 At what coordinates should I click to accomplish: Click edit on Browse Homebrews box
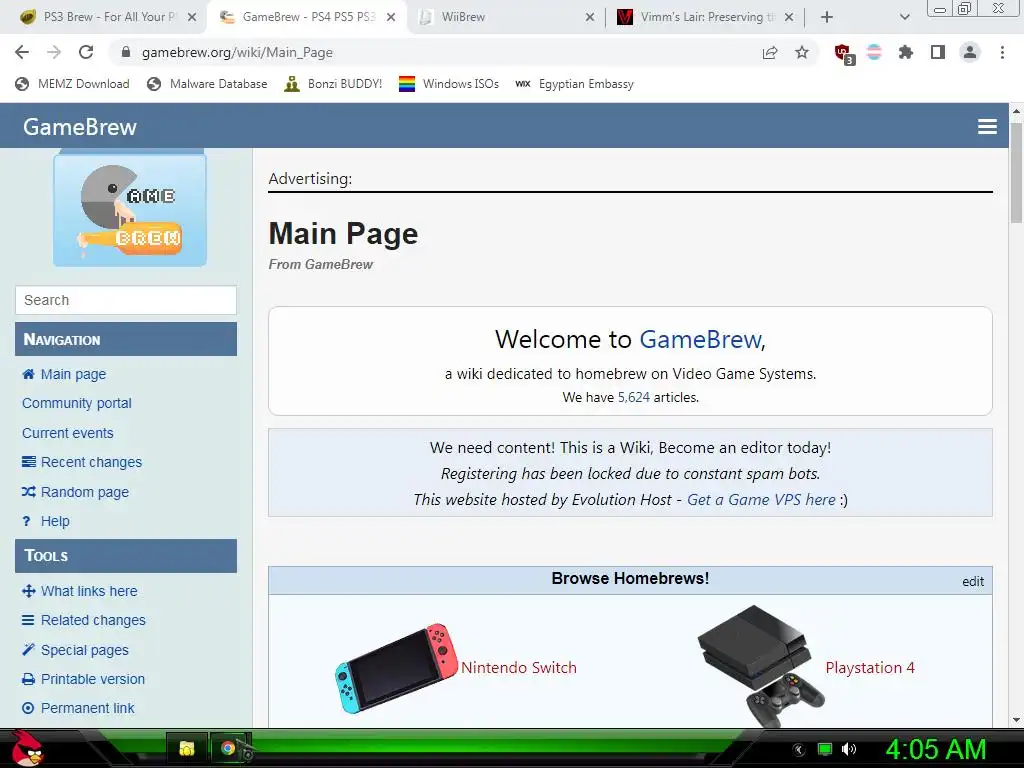pos(972,581)
